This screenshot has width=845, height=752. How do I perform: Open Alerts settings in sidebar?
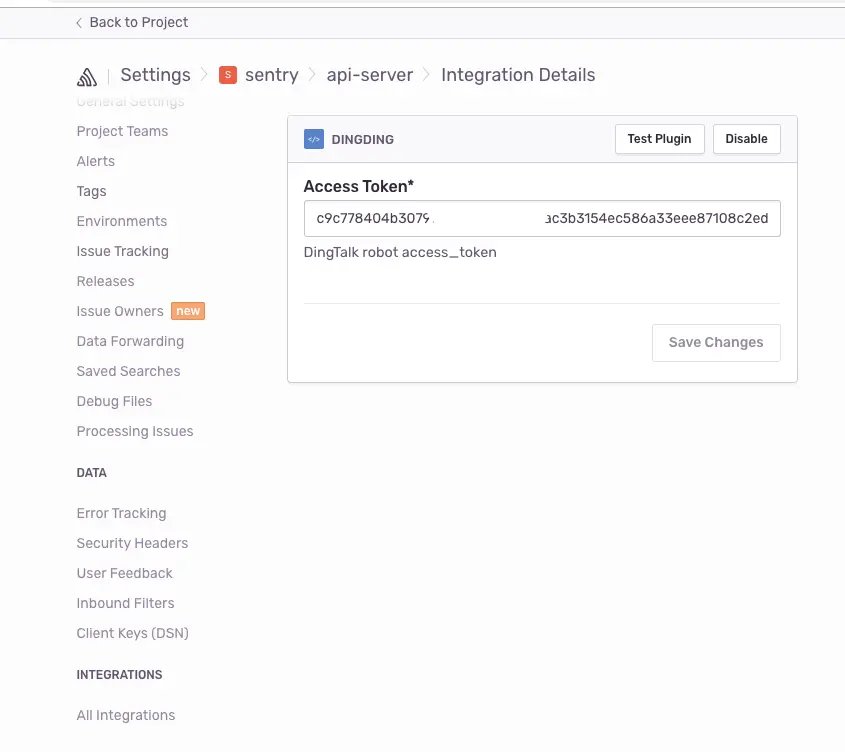tap(95, 161)
